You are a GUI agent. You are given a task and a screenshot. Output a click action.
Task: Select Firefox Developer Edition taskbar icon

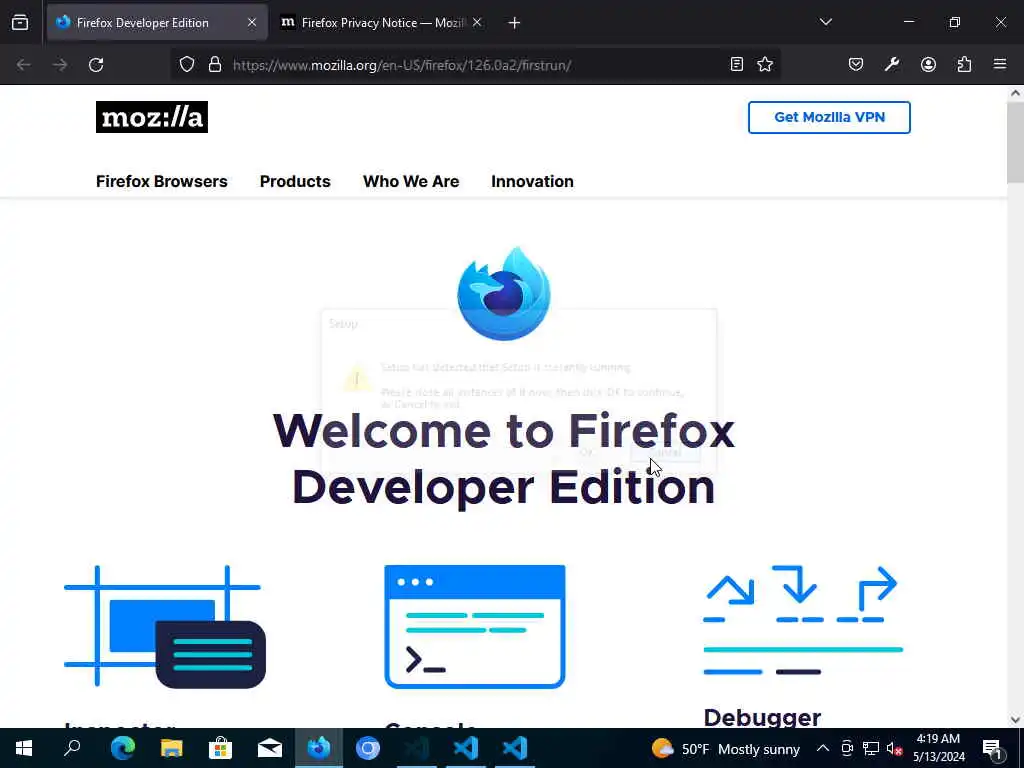(x=319, y=748)
